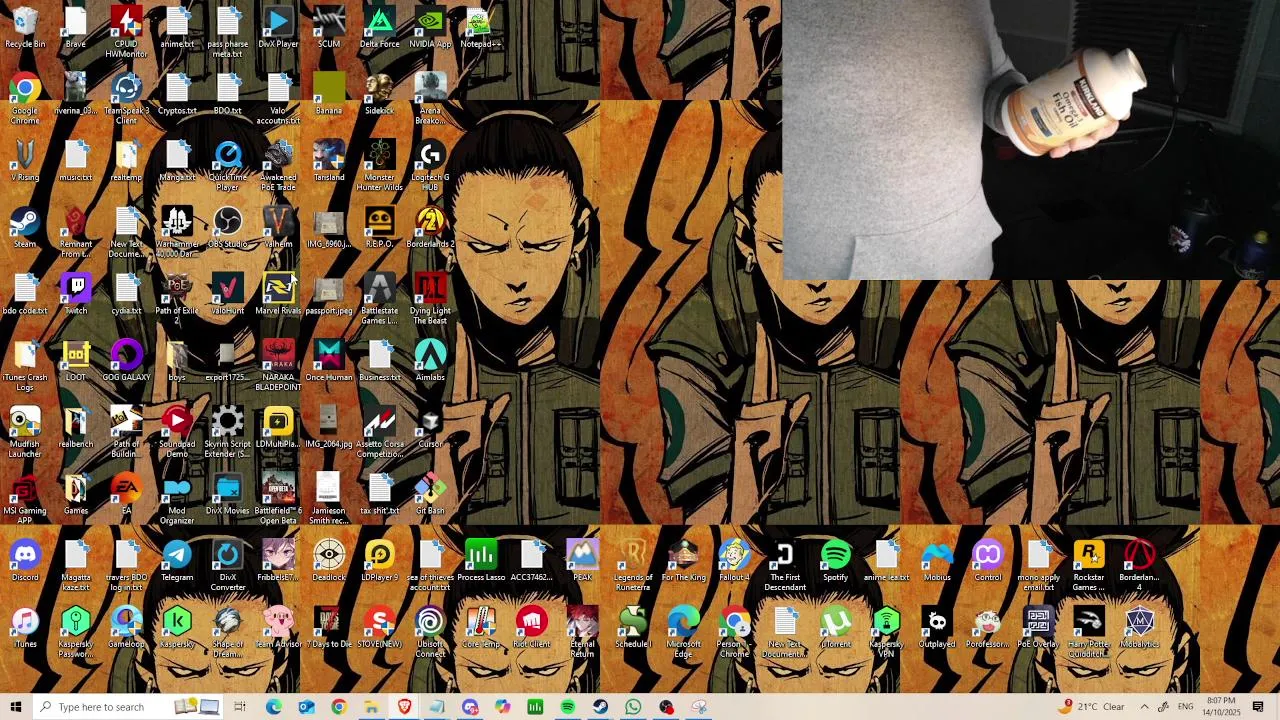Open the GOG GALAXY shortcut
The height and width of the screenshot is (720, 1280).
click(x=126, y=362)
